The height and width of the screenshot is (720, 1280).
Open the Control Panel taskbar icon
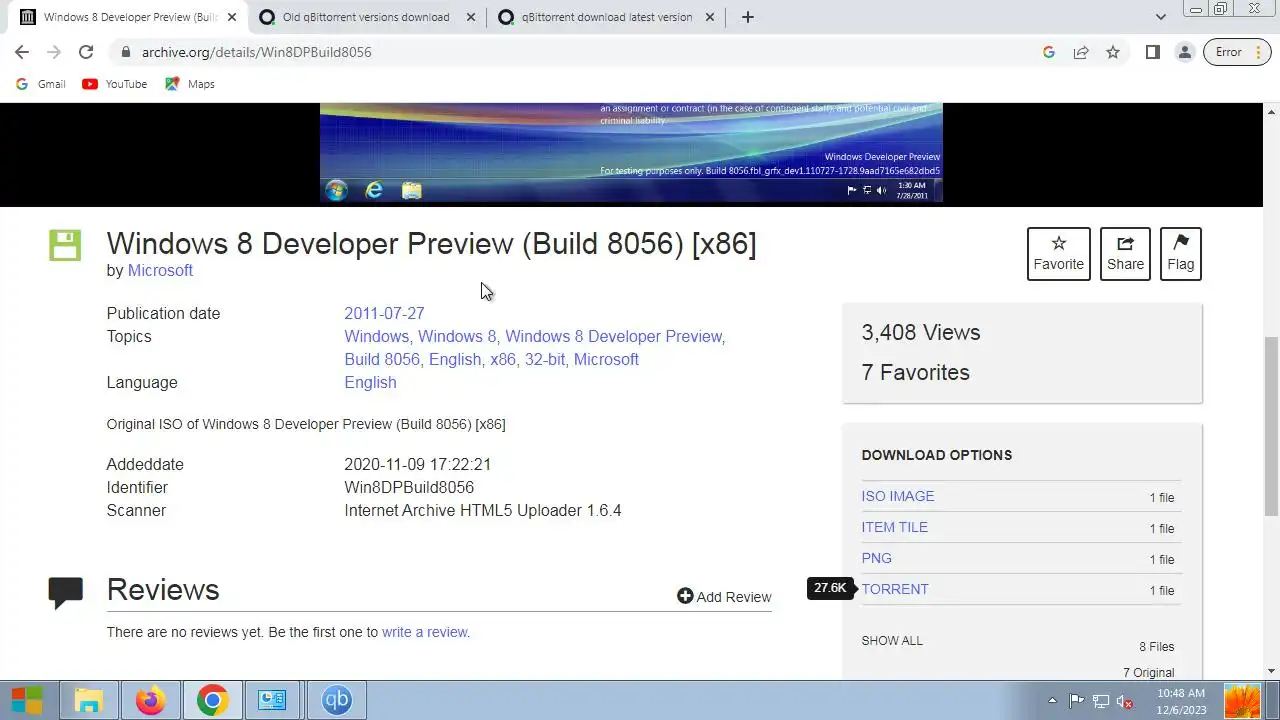[x=272, y=700]
